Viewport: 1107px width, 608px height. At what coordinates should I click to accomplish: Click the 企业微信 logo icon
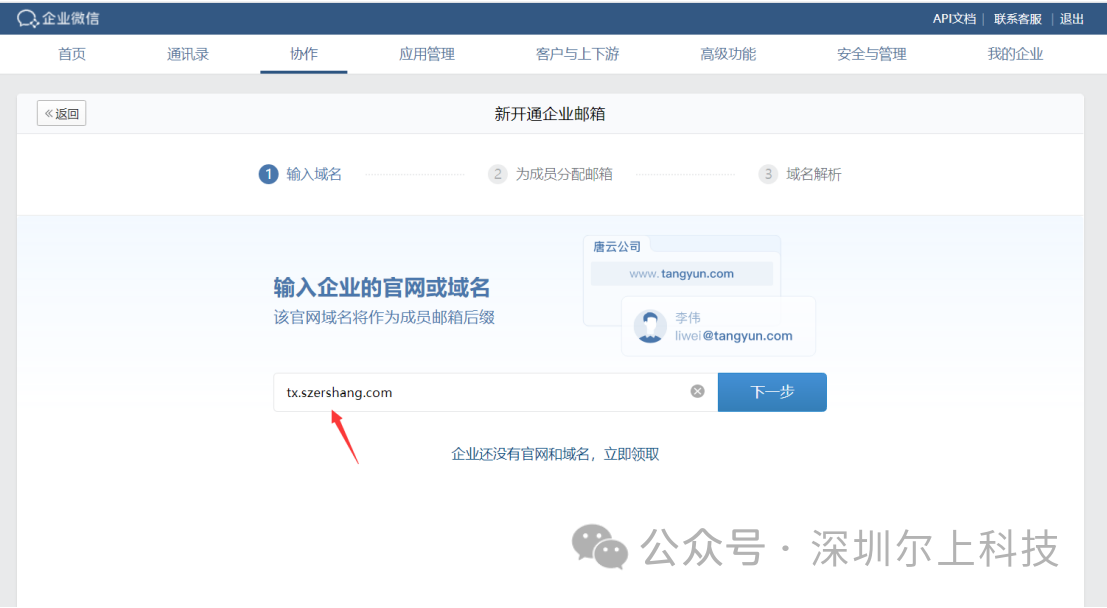point(27,19)
